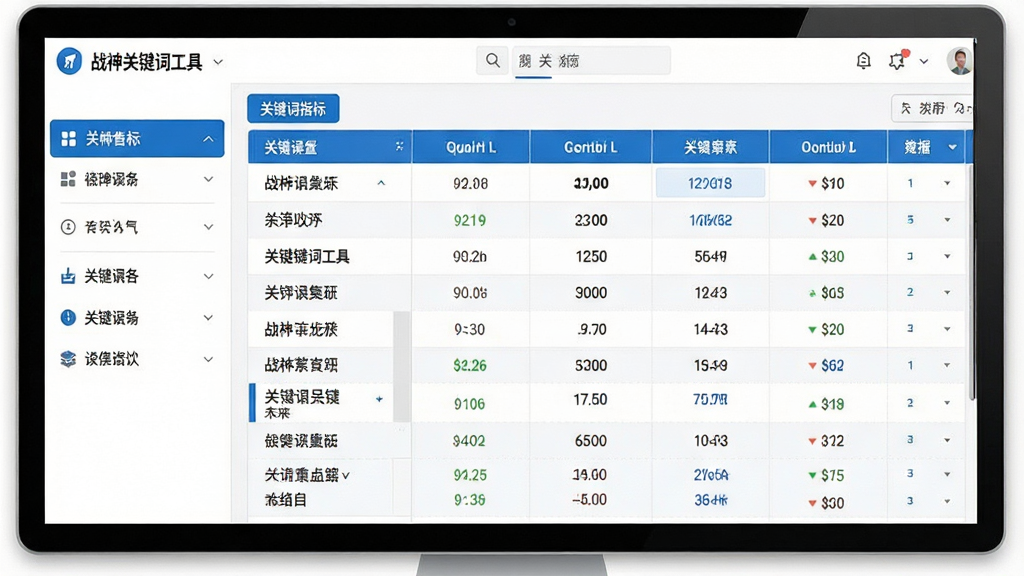Click the -5.00 cell
This screenshot has height=576, width=1024.
point(590,500)
